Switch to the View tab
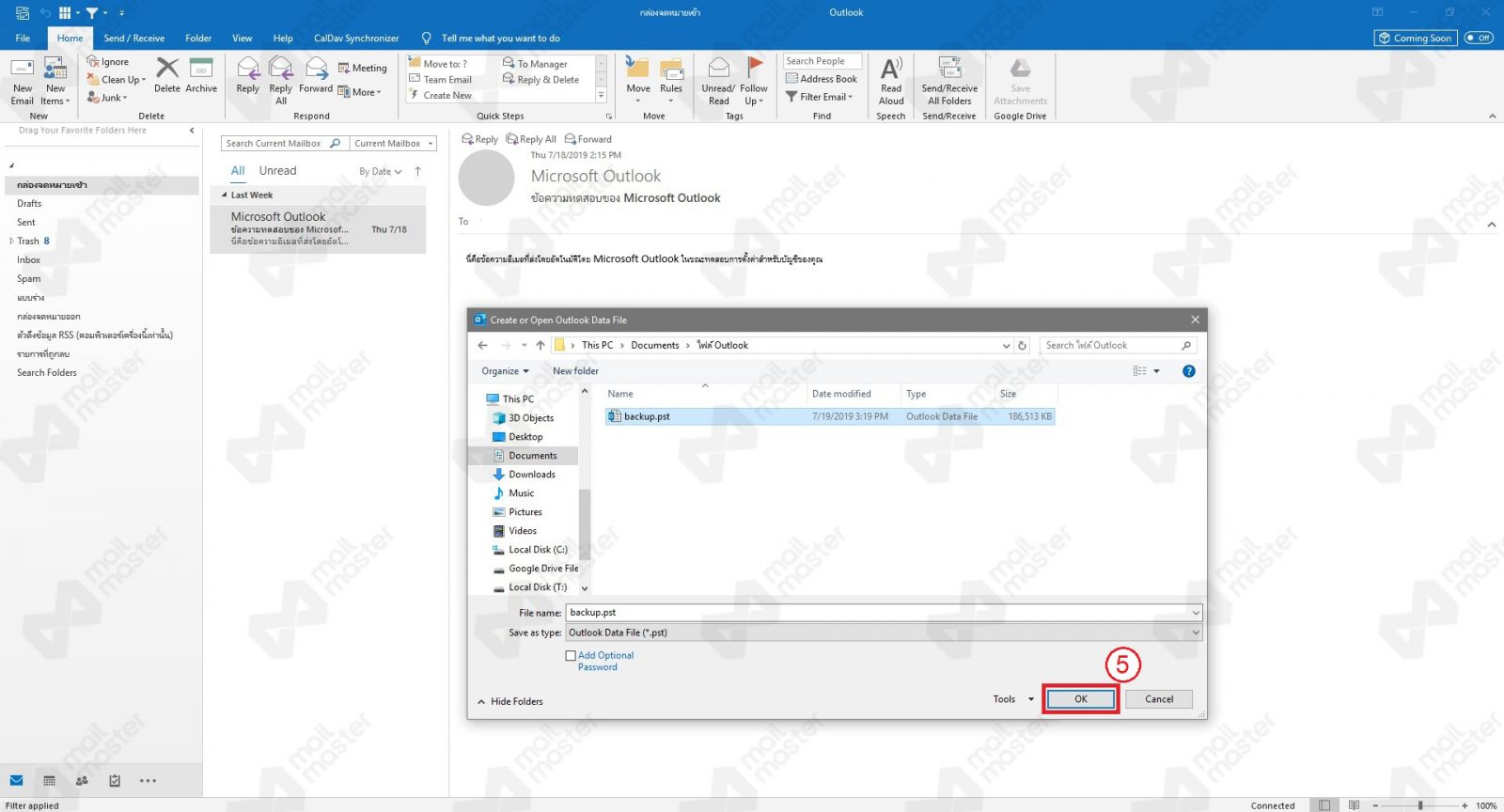 243,39
